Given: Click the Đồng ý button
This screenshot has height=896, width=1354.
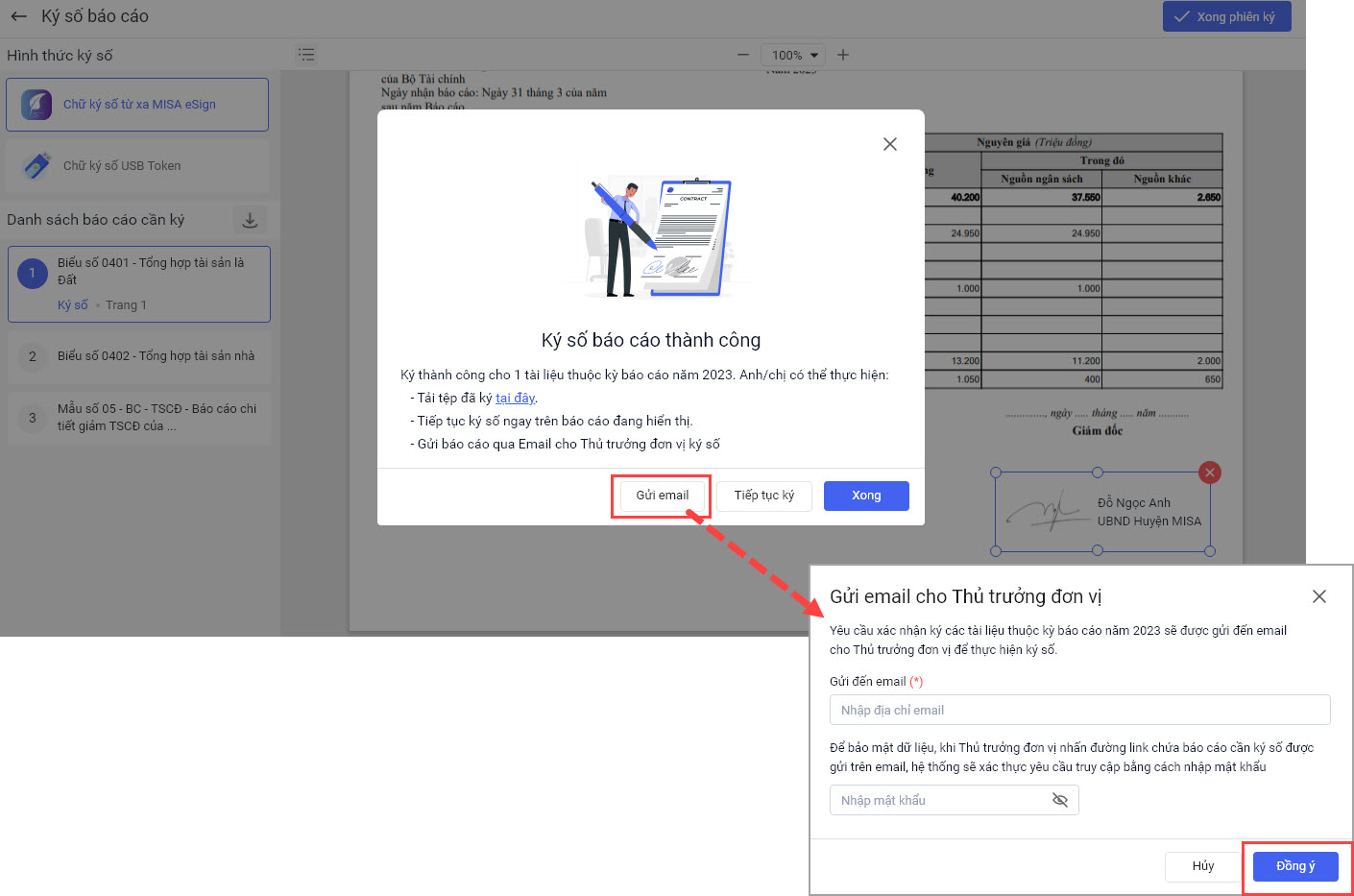Looking at the screenshot, I should [1295, 866].
